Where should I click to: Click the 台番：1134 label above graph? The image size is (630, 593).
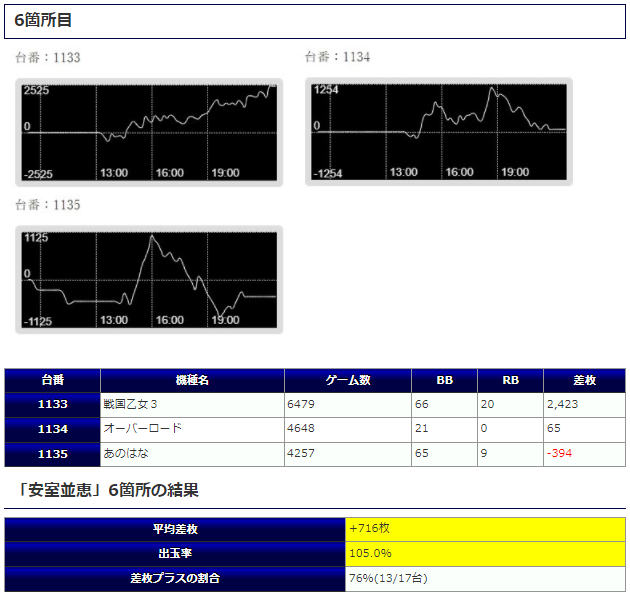(337, 58)
